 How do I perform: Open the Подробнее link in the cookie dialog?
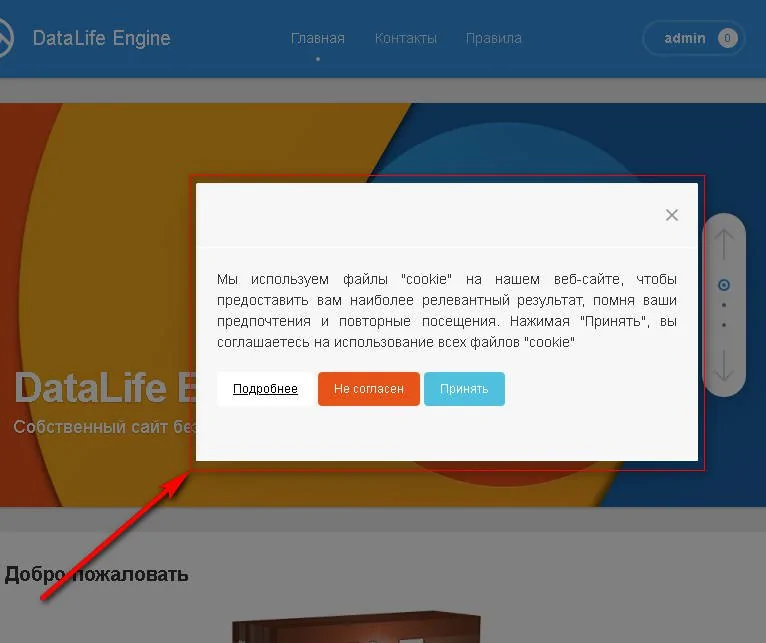[x=265, y=389]
